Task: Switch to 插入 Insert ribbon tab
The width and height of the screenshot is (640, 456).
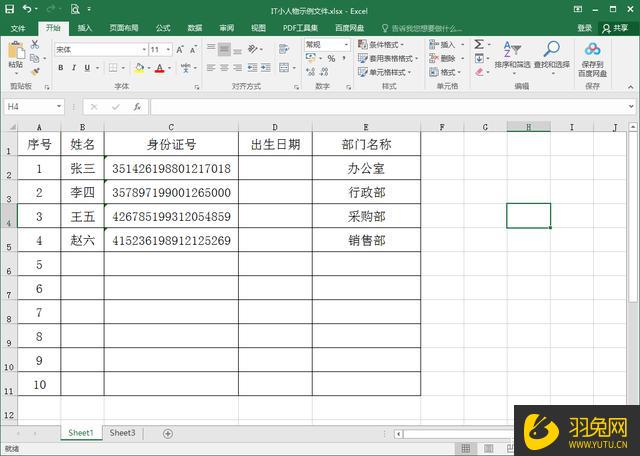Action: pos(85,28)
